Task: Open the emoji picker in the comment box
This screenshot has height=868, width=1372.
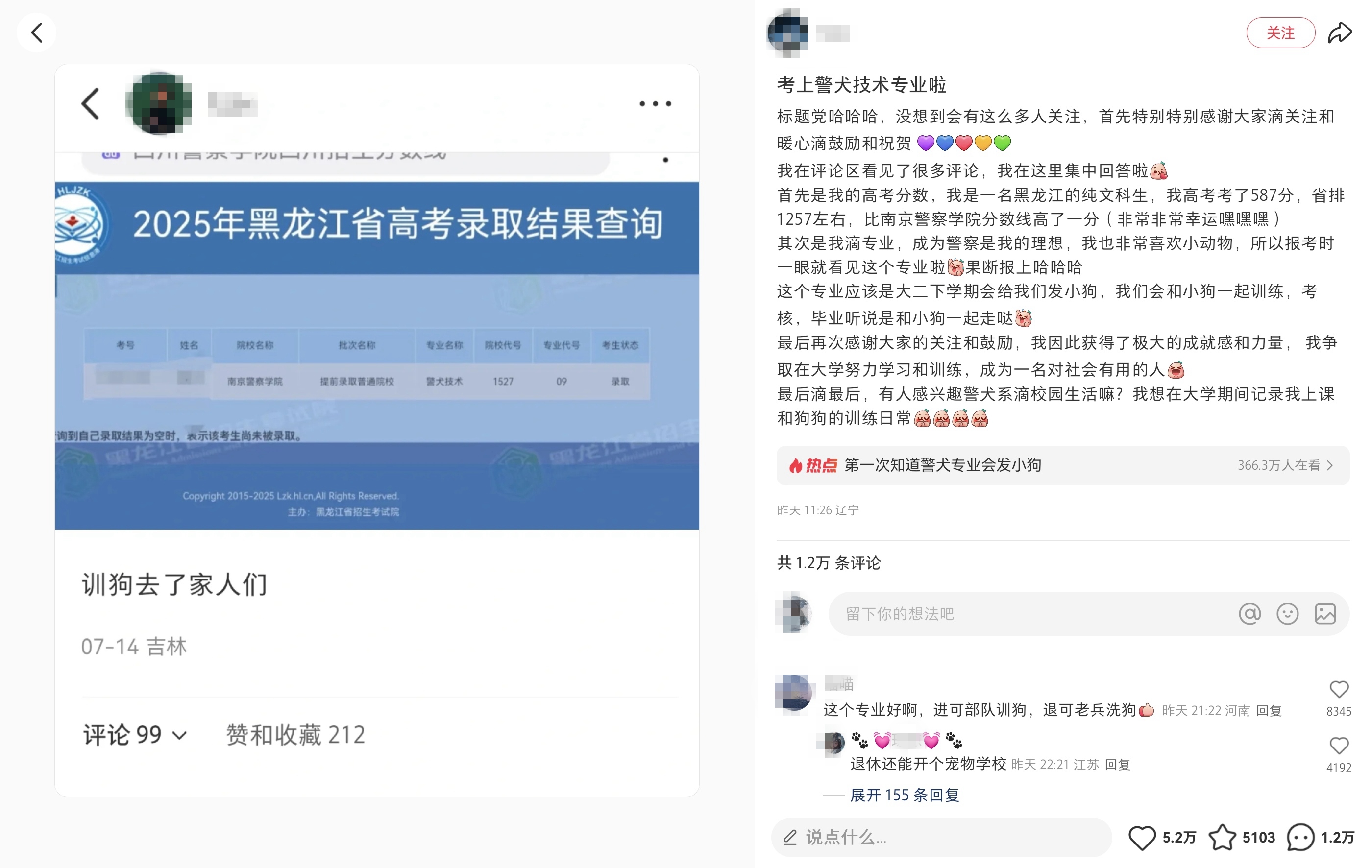Action: point(1288,614)
